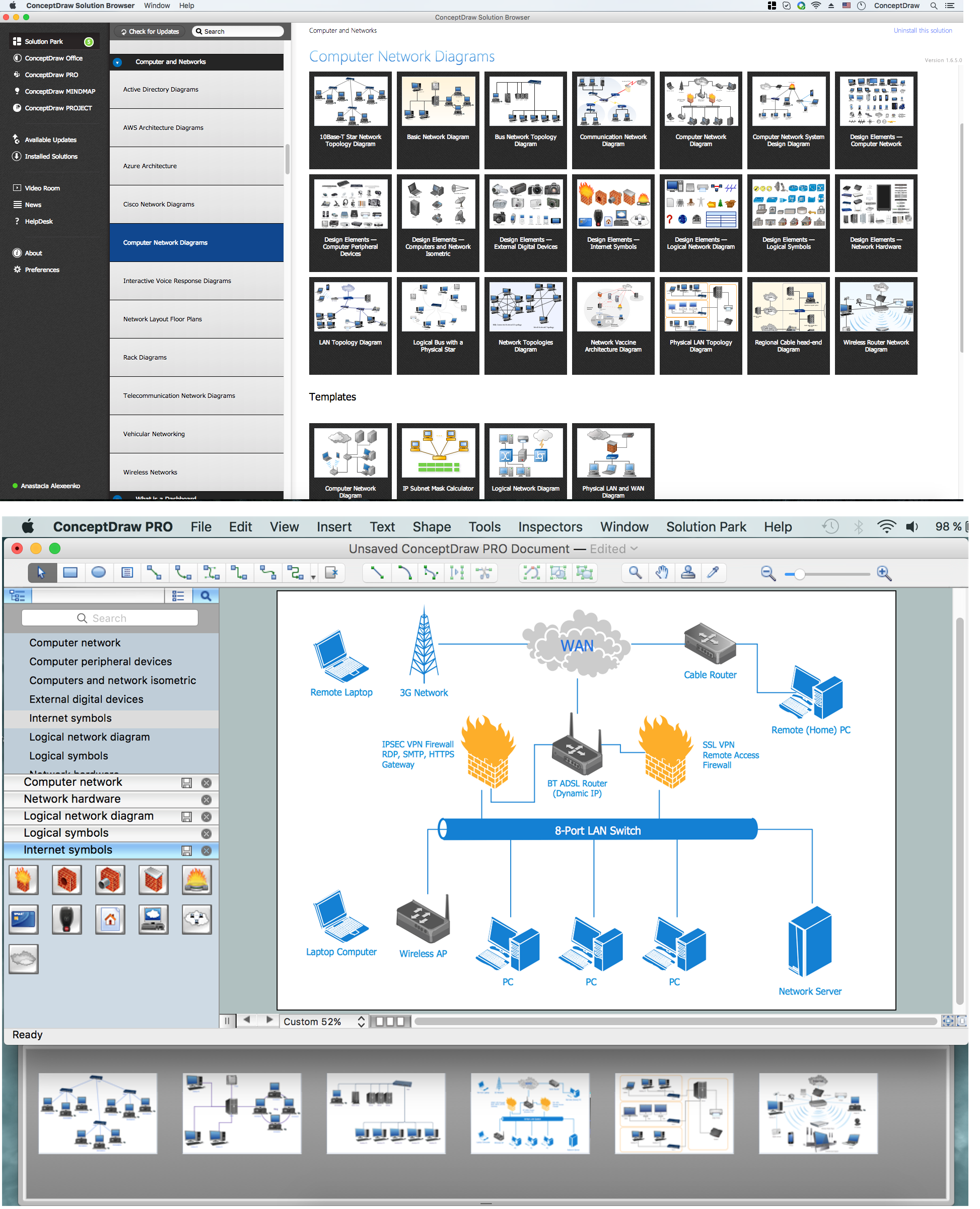Insert the credit card symbol from library
The image size is (980, 1209).
click(x=24, y=919)
